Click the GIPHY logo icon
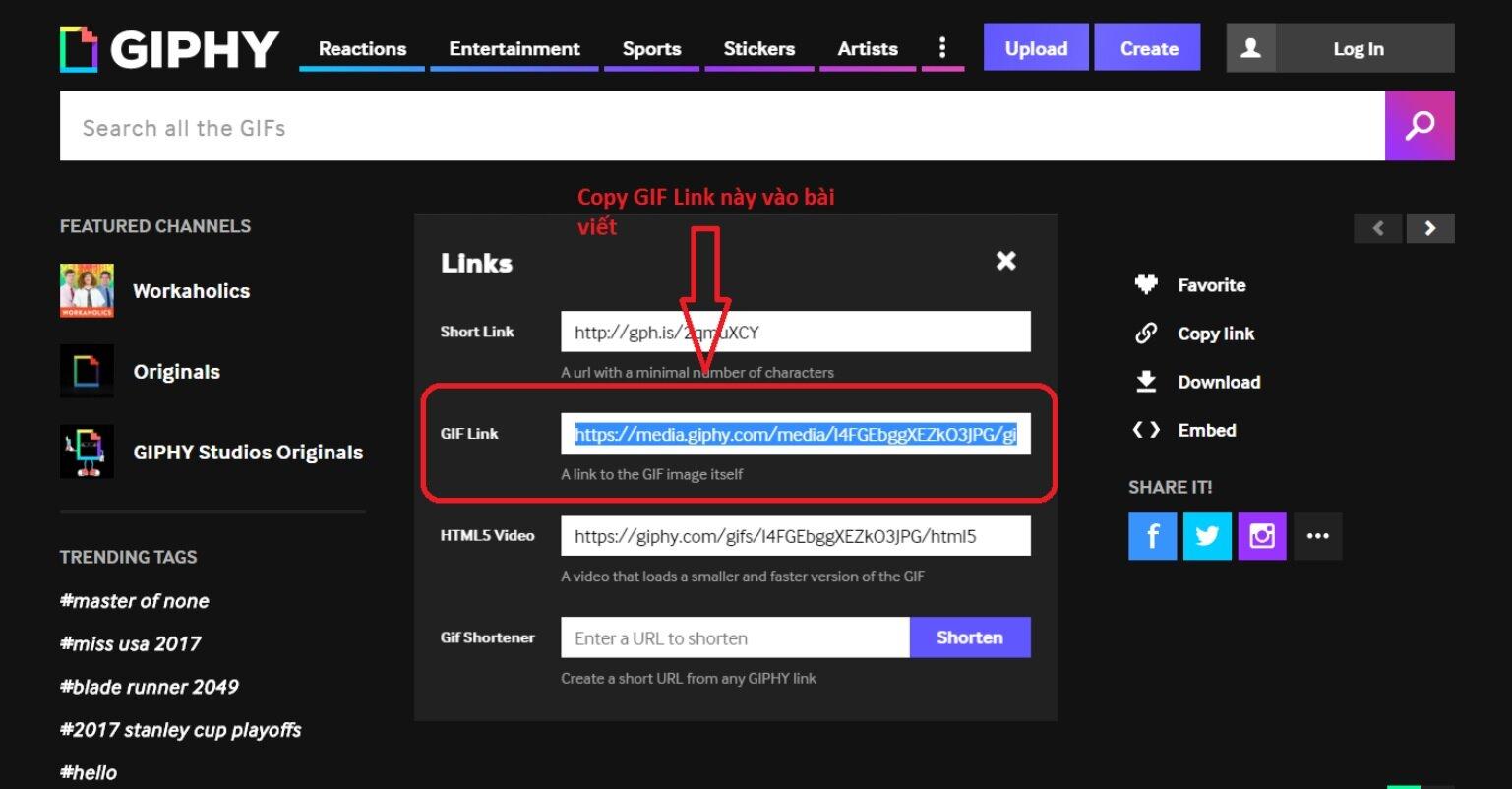The height and width of the screenshot is (789, 1512). pyautogui.click(x=79, y=49)
